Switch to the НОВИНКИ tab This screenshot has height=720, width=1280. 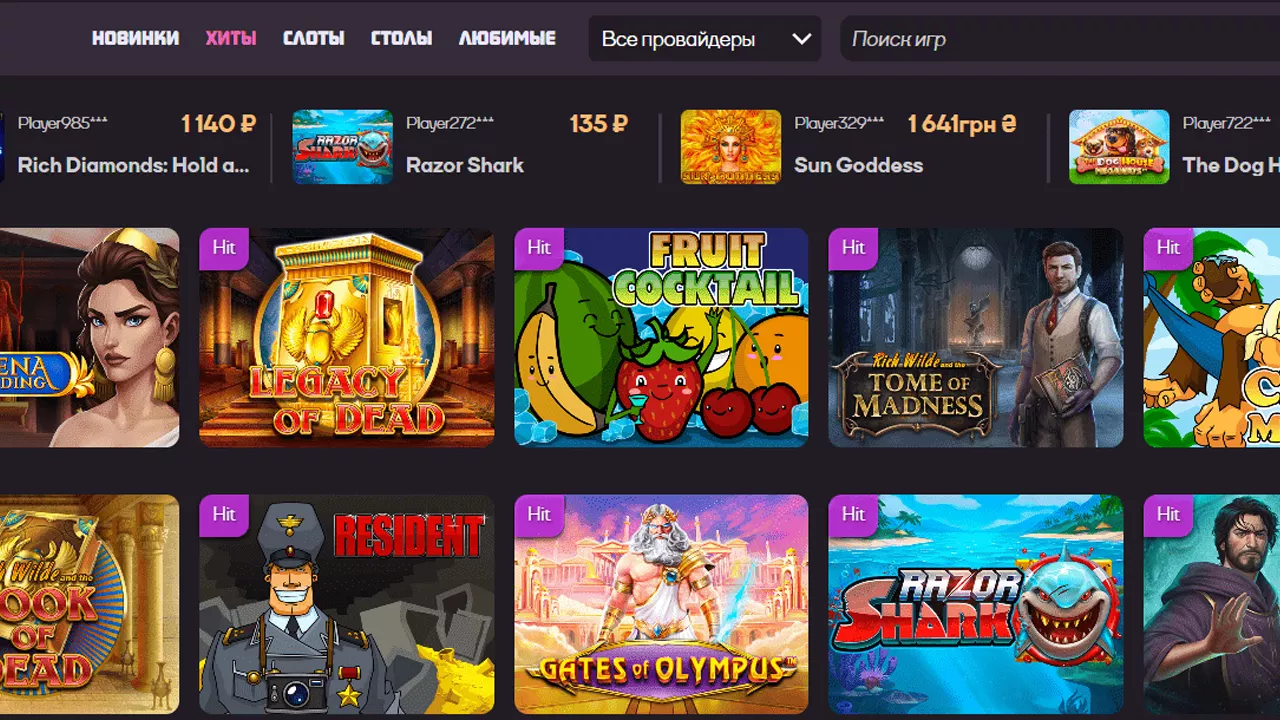click(136, 38)
